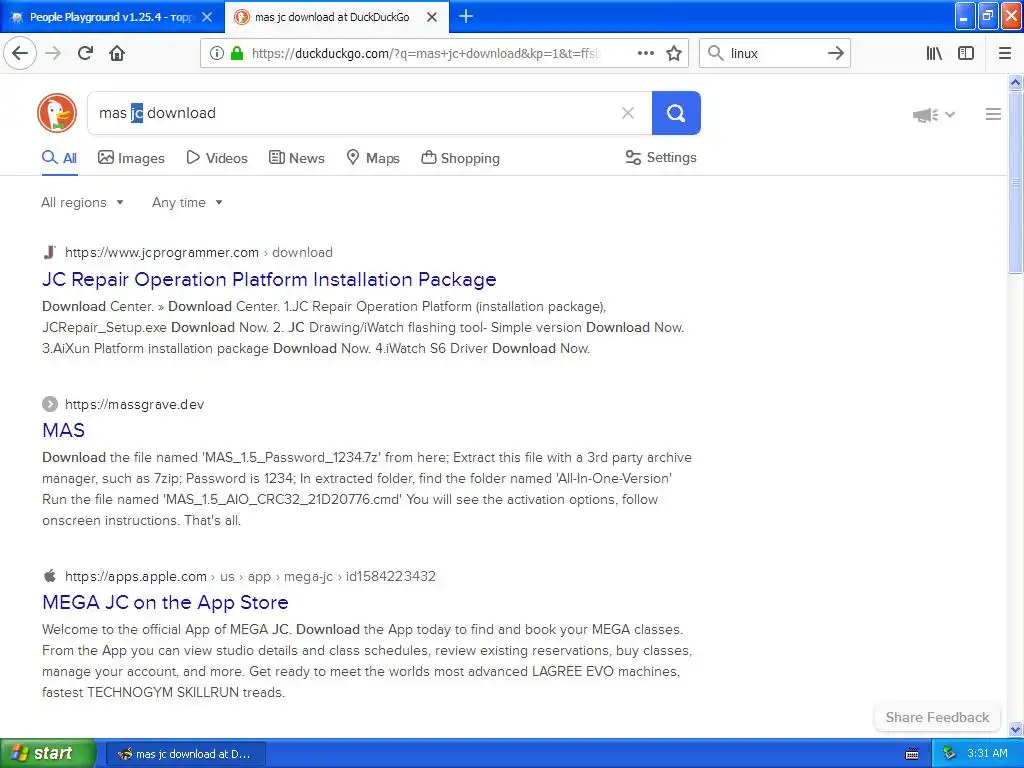Click the Apple favicon beside apps.apple.com

[x=50, y=576]
